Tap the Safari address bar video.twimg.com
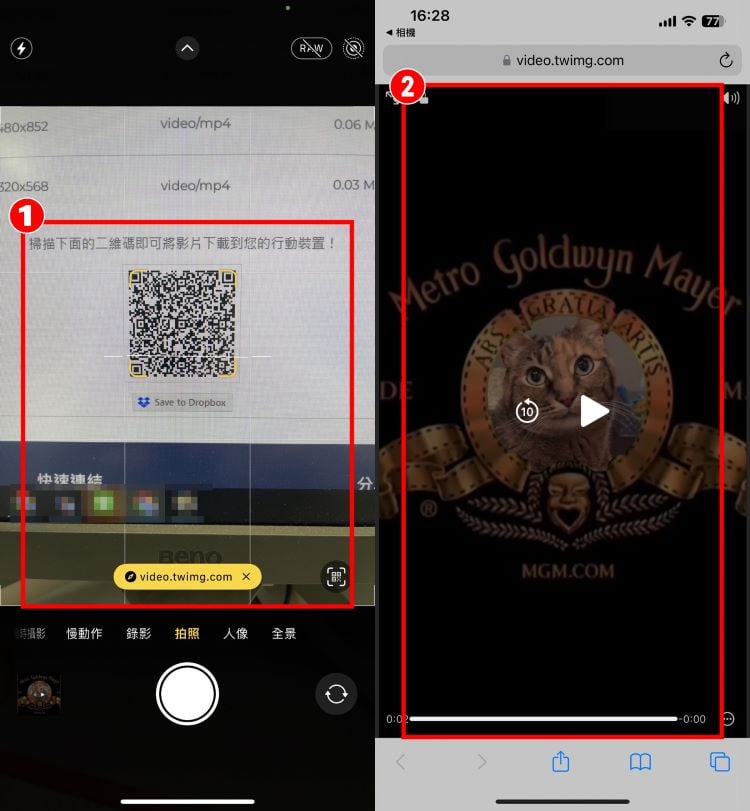This screenshot has width=750, height=811. (x=562, y=61)
